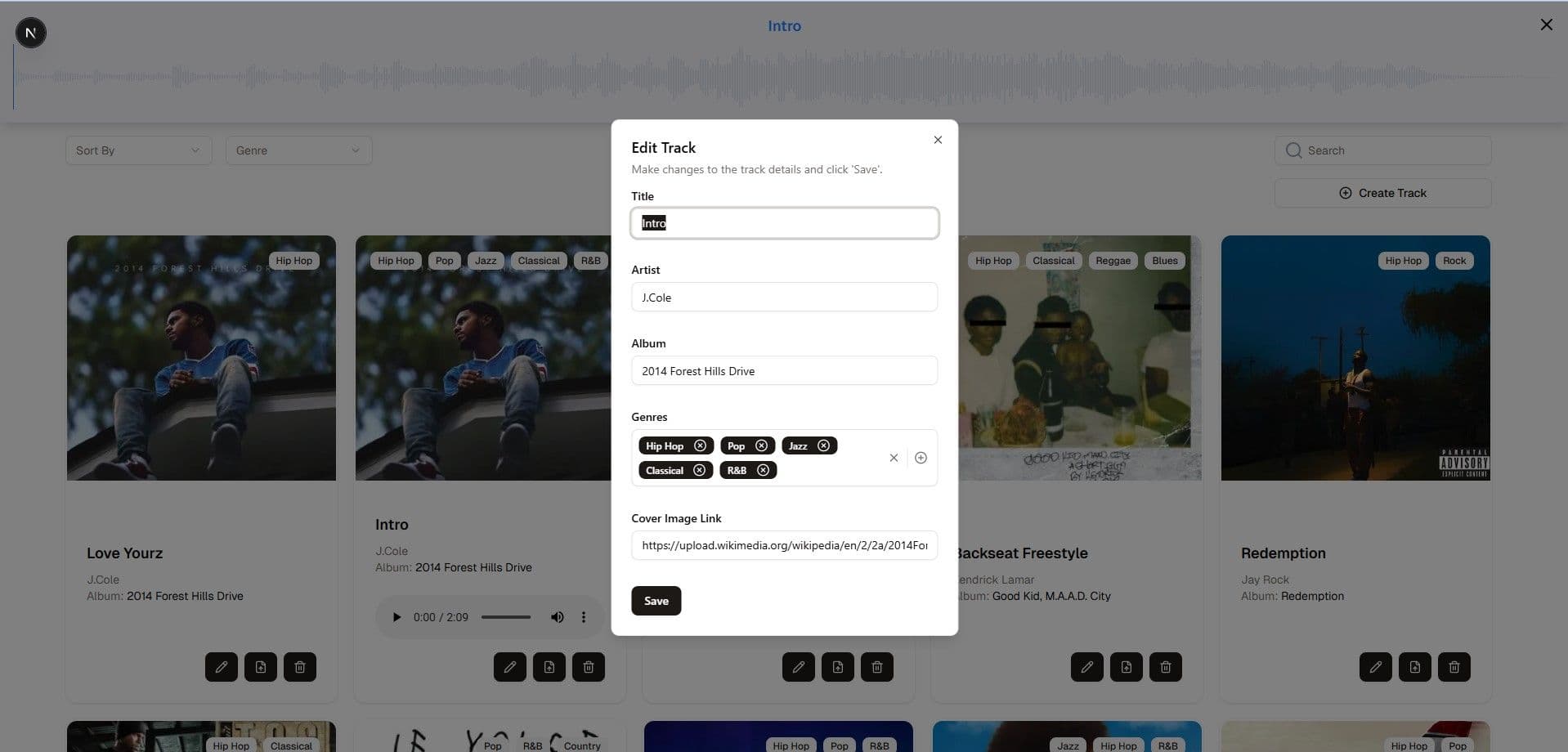Image resolution: width=1568 pixels, height=752 pixels.
Task: Add a new genre with plus icon
Action: [x=921, y=458]
